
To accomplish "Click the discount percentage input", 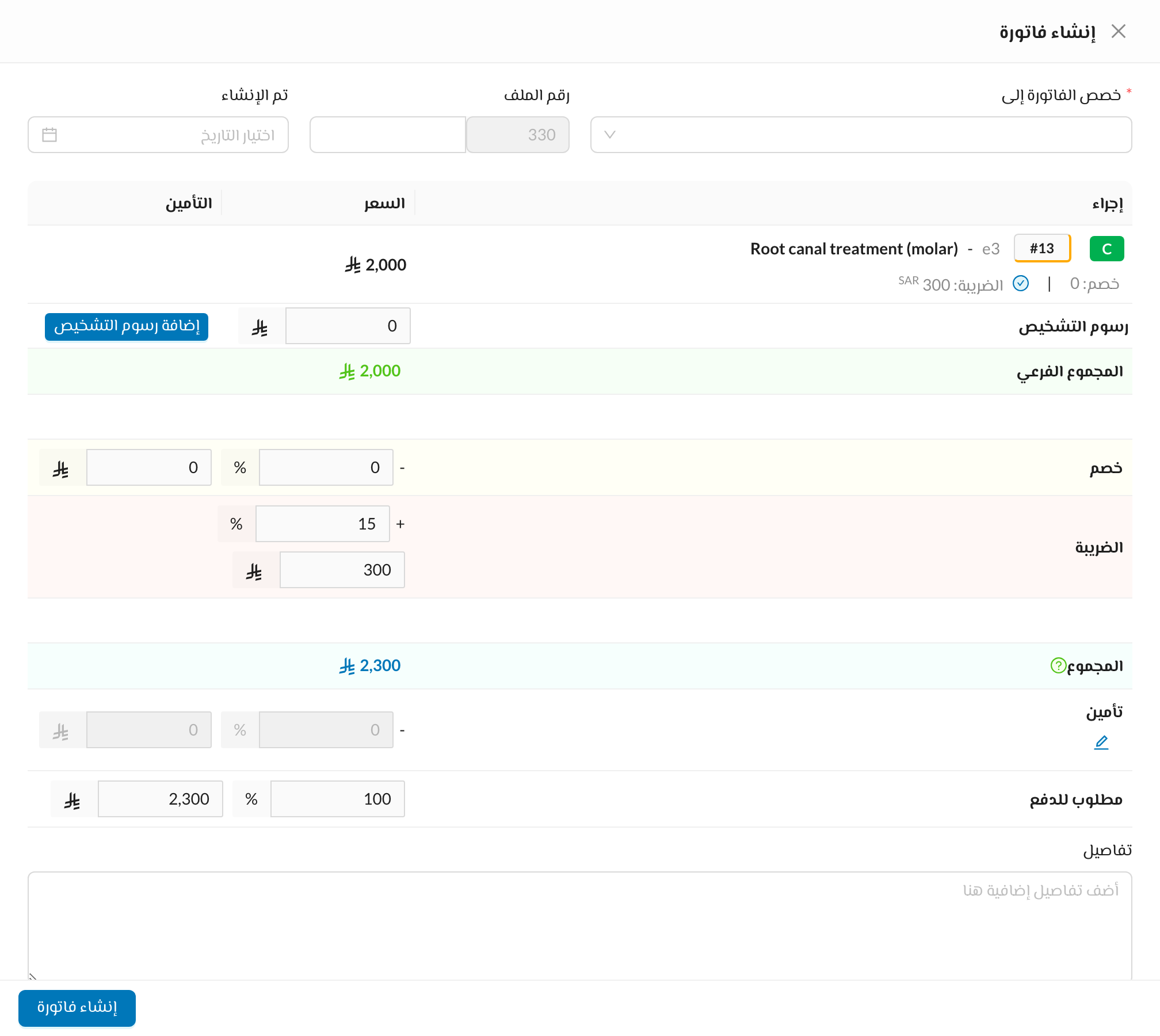I will [326, 467].
